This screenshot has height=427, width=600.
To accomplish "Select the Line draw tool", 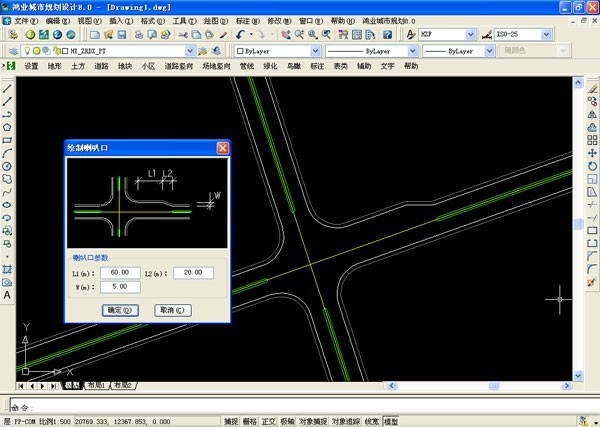I will click(7, 88).
